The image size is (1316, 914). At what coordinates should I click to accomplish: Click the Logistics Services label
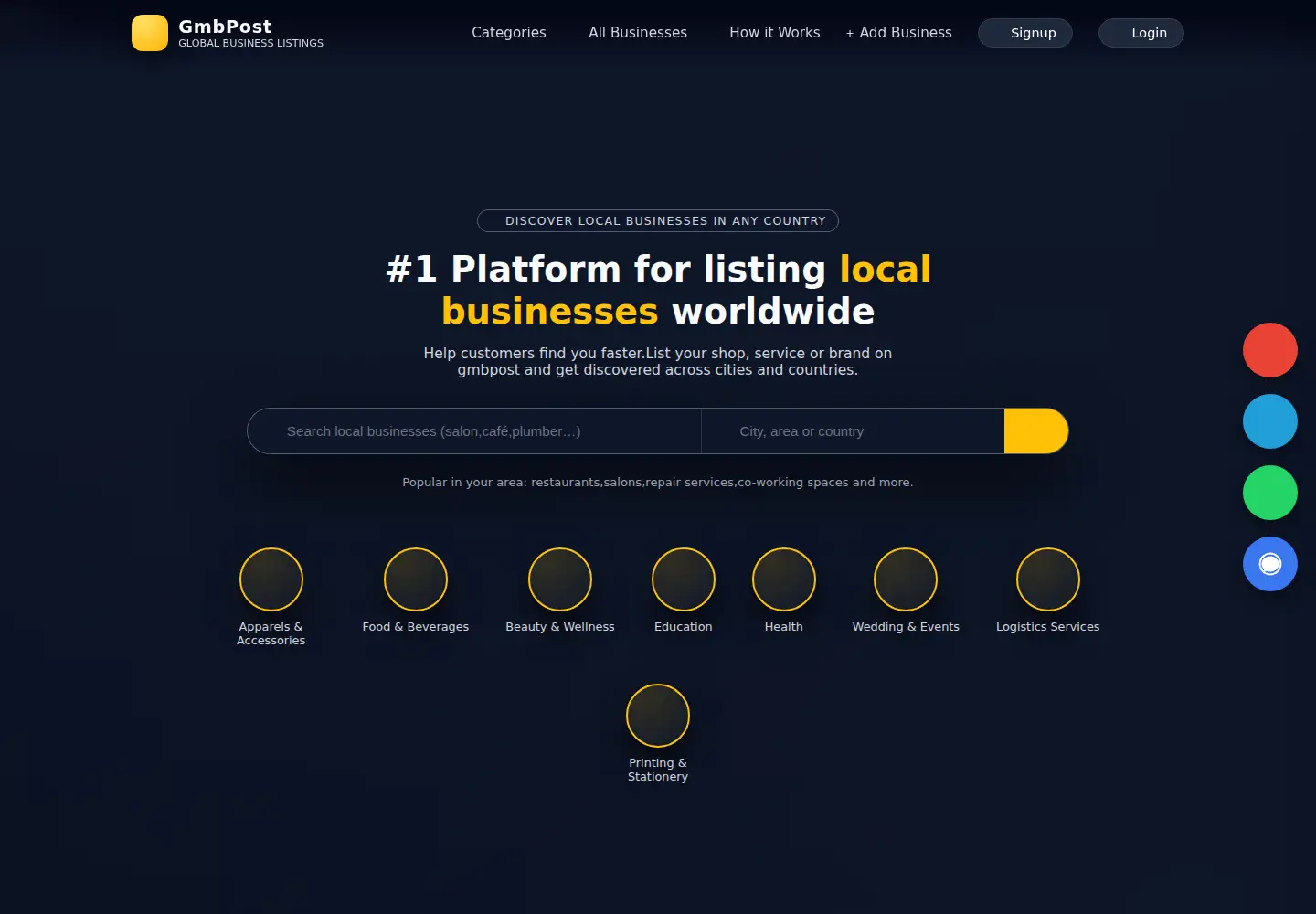[x=1048, y=627]
